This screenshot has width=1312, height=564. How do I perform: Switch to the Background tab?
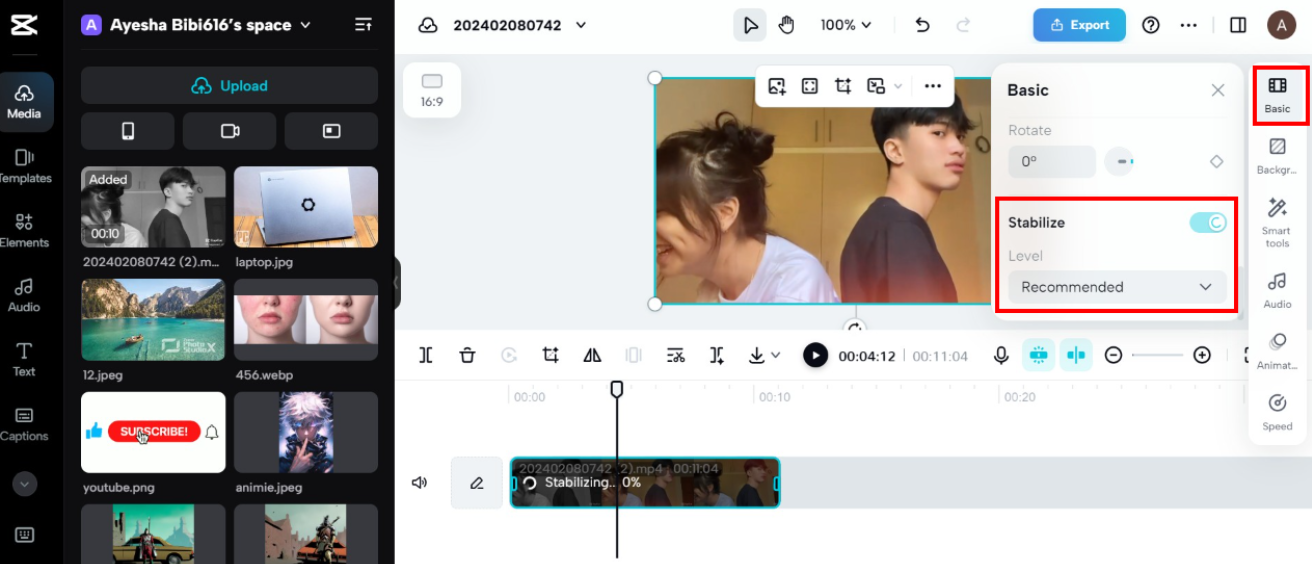tap(1277, 157)
